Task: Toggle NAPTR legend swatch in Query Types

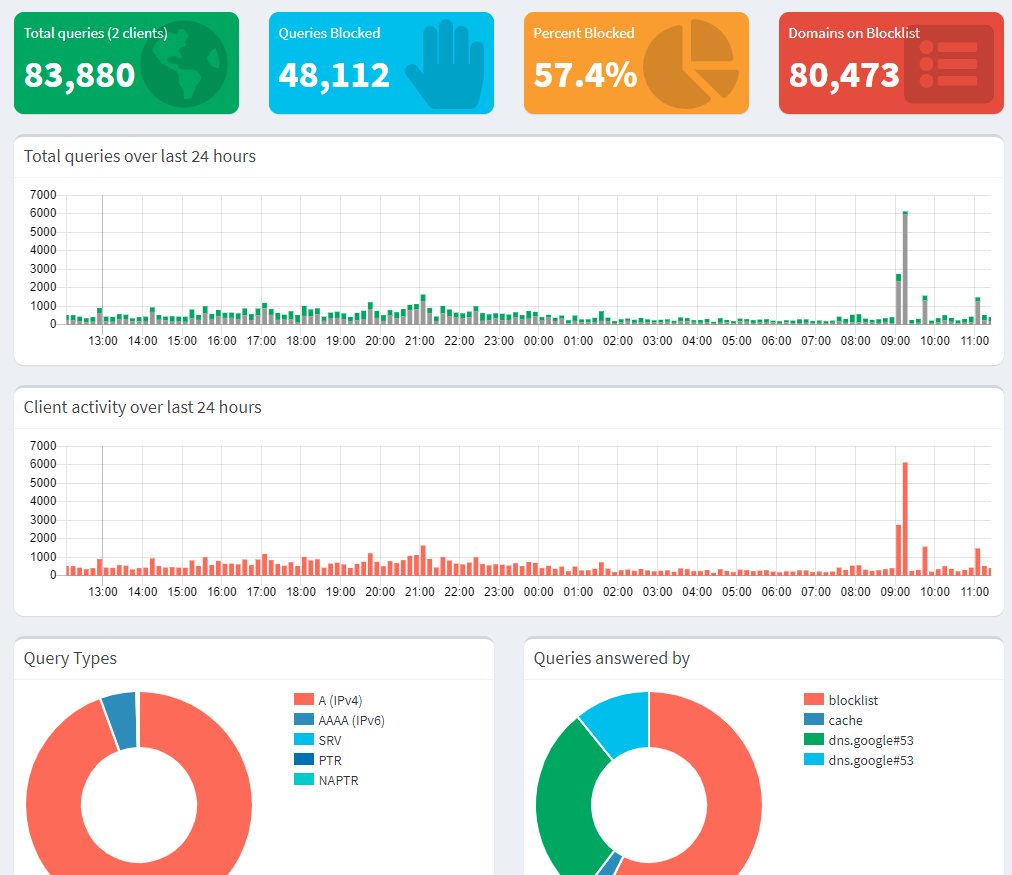Action: 304,779
